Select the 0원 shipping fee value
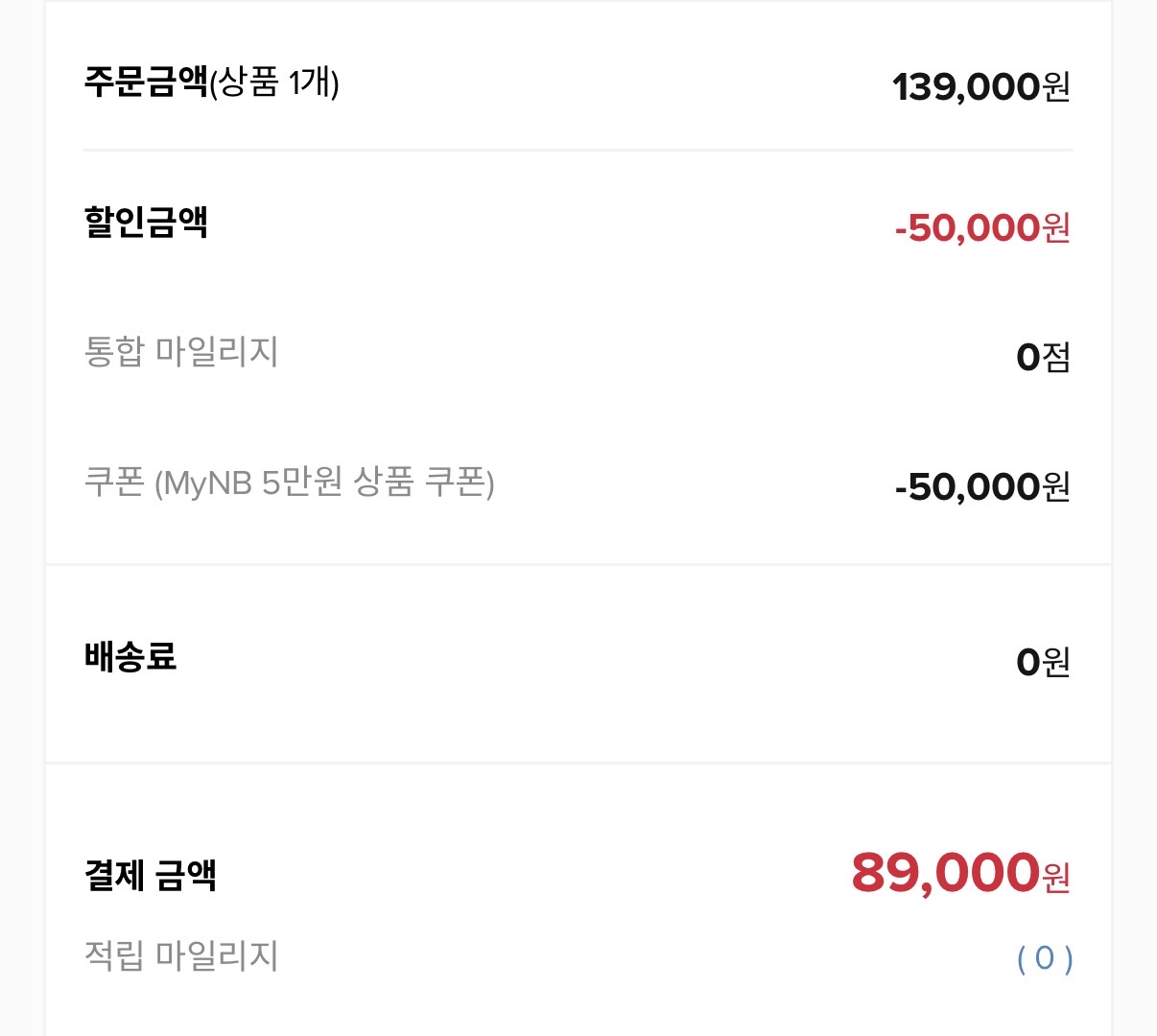The width and height of the screenshot is (1157, 1036). pyautogui.click(x=1043, y=662)
